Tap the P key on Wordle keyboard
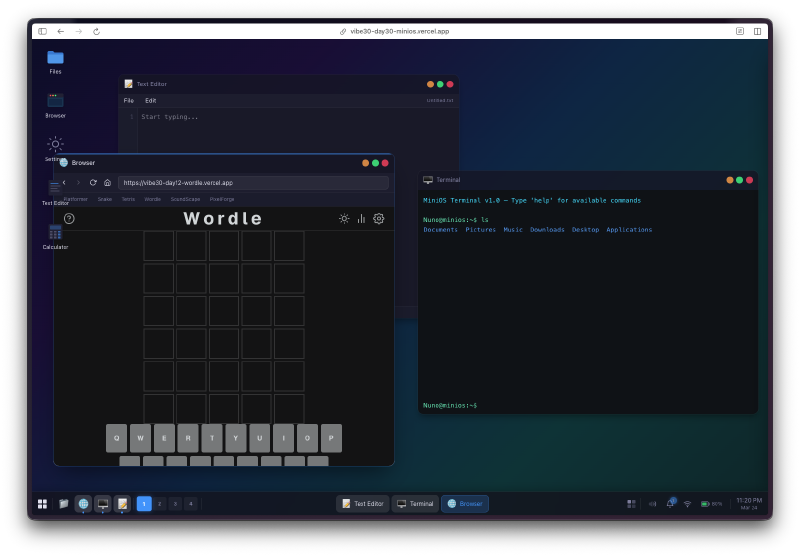 pyautogui.click(x=331, y=438)
